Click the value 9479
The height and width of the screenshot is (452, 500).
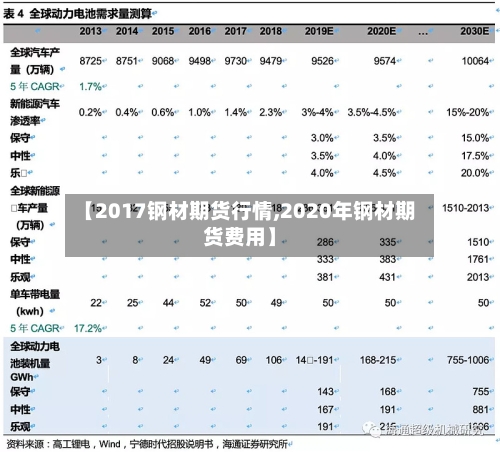click(271, 61)
